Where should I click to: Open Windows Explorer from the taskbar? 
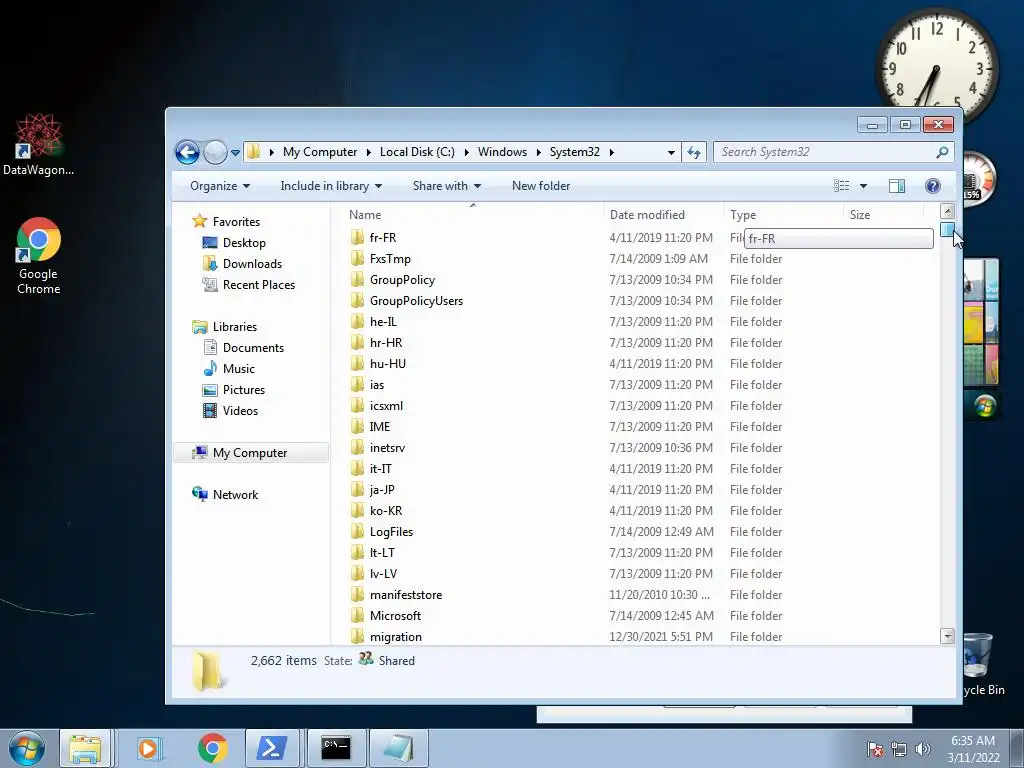tap(85, 748)
